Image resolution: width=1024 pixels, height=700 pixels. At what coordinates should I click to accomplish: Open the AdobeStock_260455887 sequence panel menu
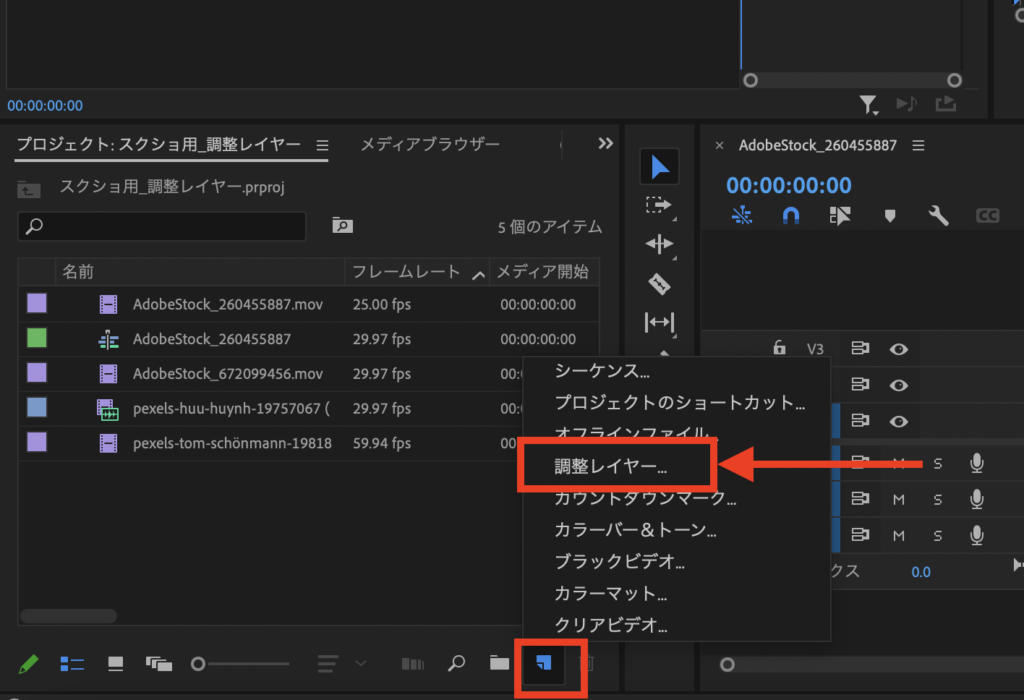click(918, 145)
